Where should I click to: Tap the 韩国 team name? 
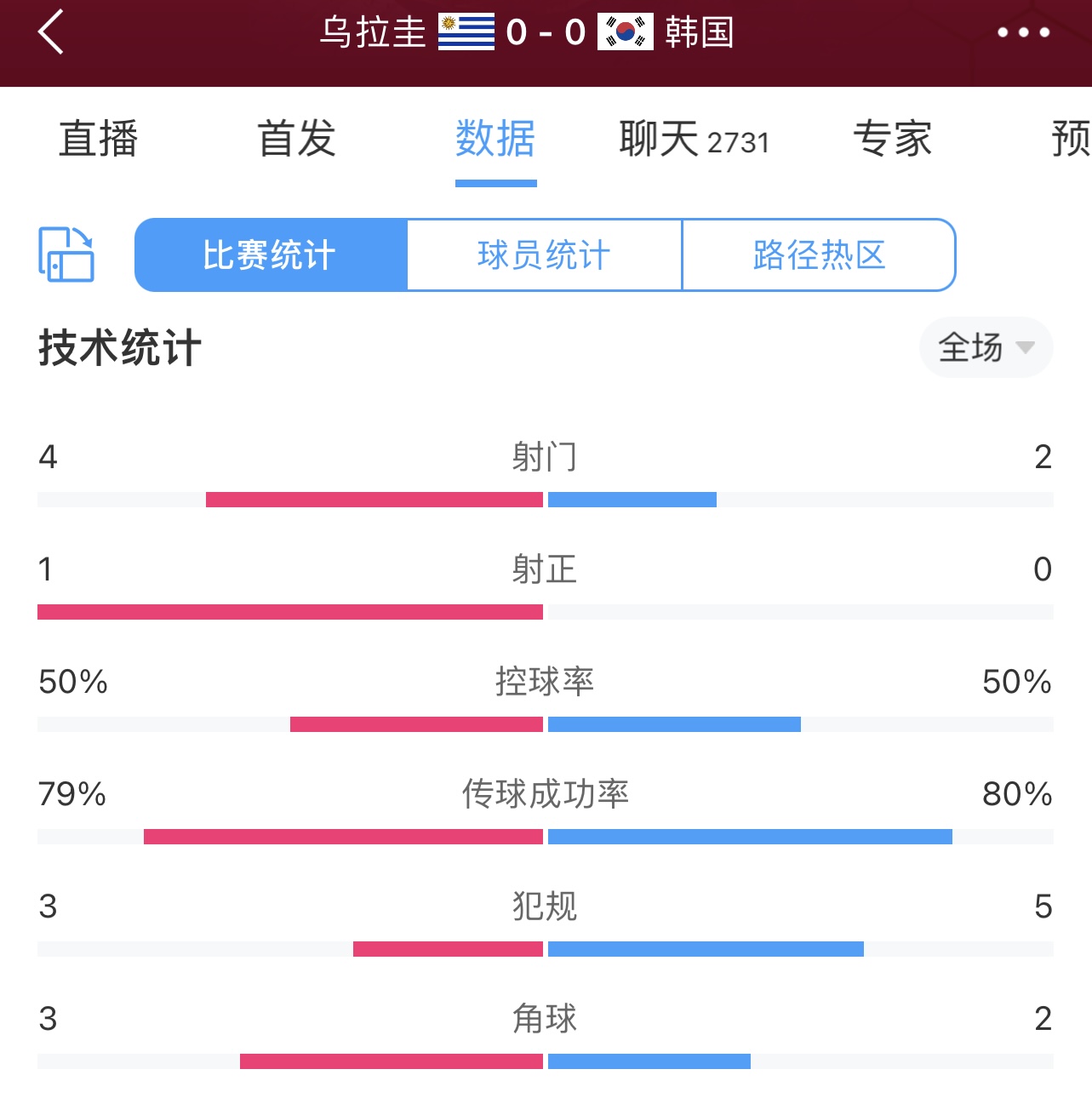[700, 32]
